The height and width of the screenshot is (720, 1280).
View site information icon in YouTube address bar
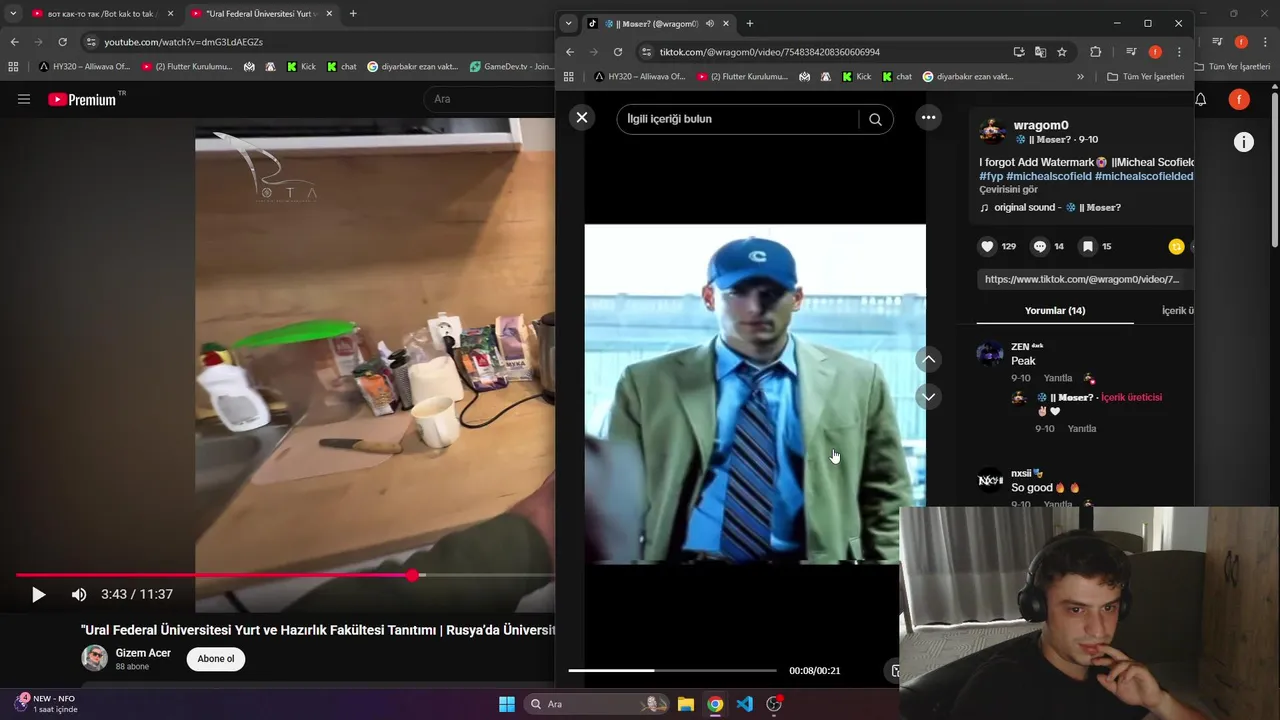pyautogui.click(x=91, y=42)
